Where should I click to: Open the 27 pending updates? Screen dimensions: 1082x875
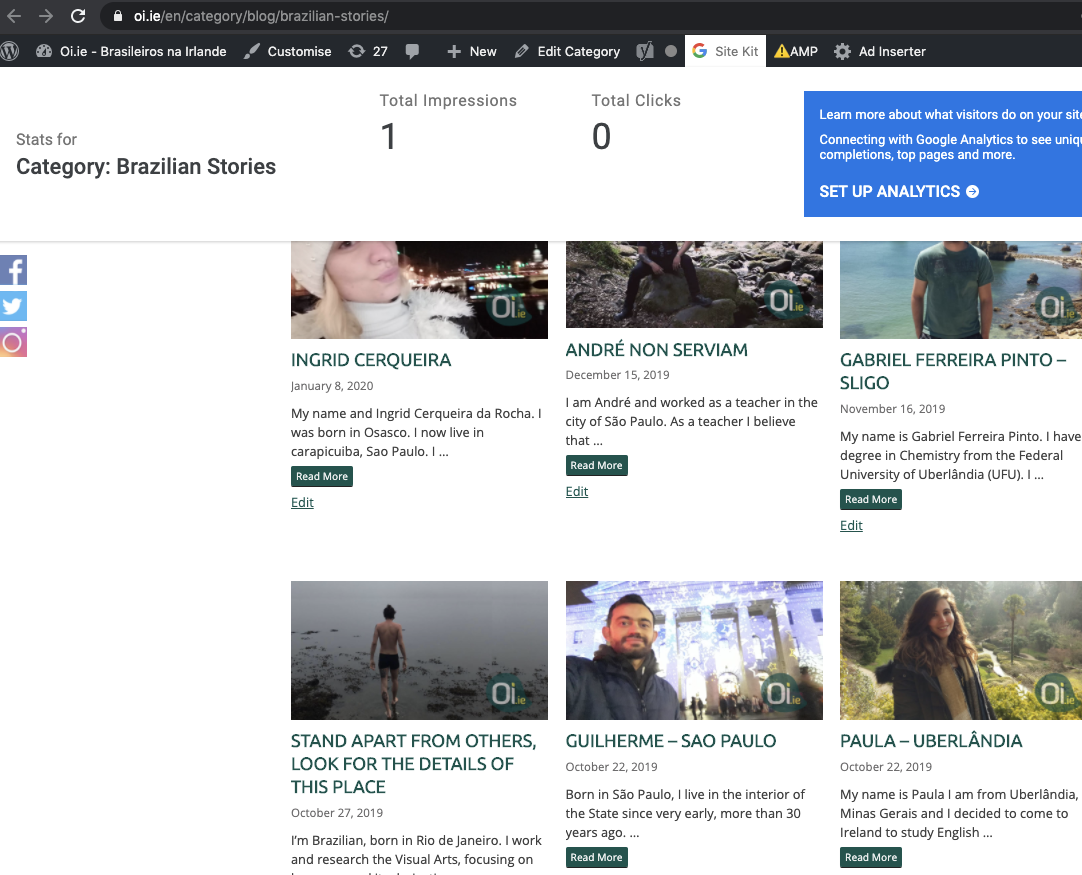[368, 51]
